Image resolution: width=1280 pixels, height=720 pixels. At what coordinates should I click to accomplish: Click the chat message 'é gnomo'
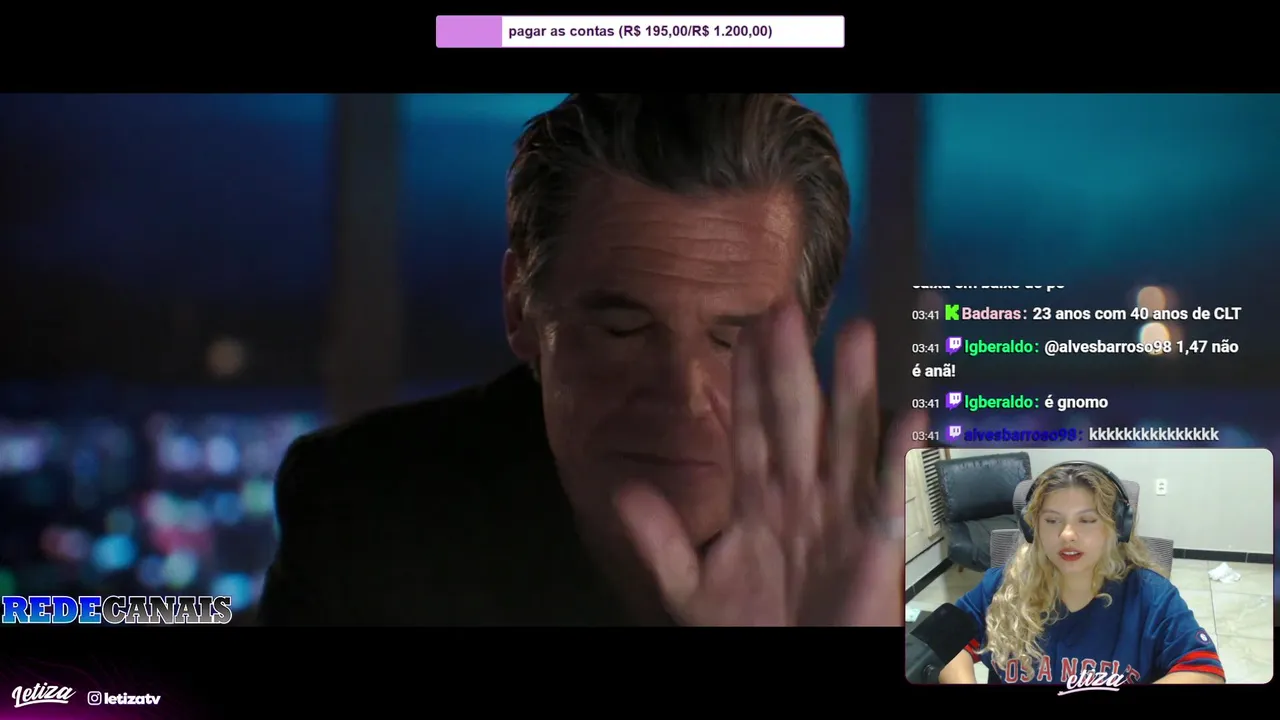pyautogui.click(x=1076, y=402)
